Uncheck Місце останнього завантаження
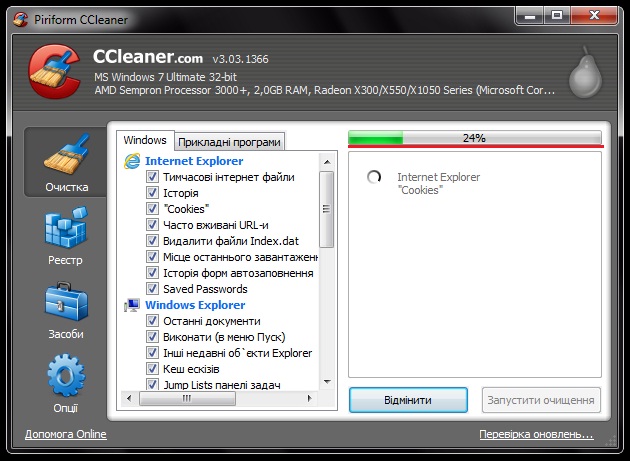This screenshot has height=461, width=630. click(x=152, y=256)
